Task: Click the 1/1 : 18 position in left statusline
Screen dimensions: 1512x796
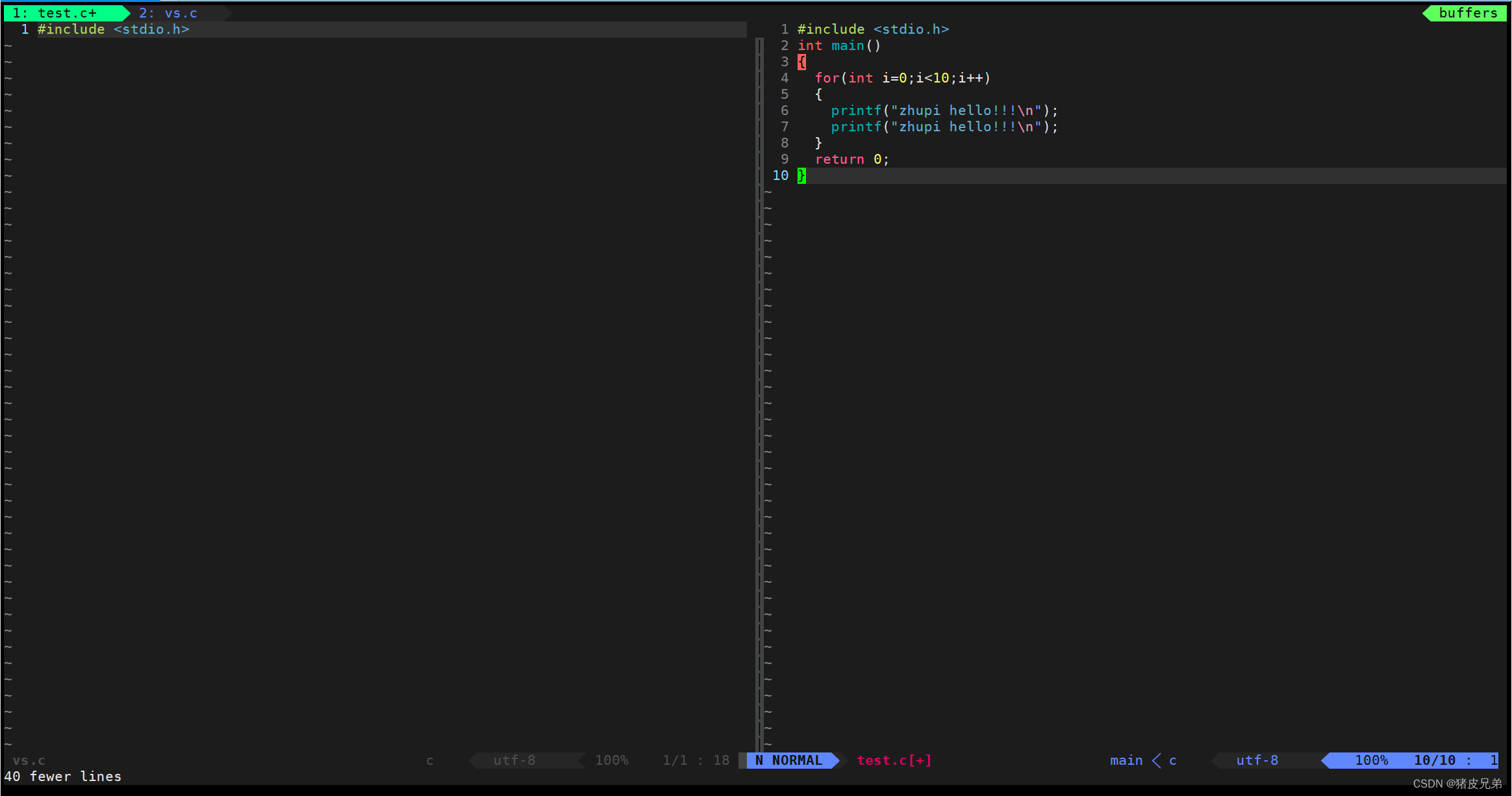Action: 696,760
